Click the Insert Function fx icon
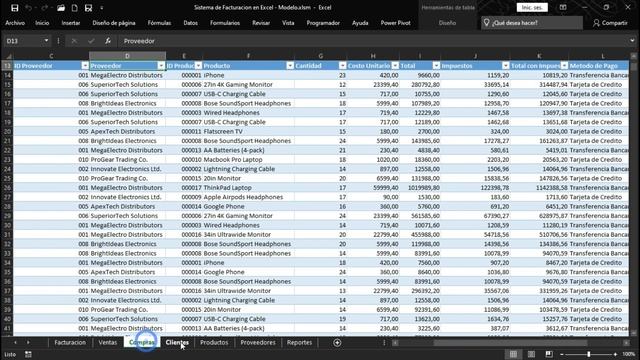The image size is (640, 360). [108, 41]
